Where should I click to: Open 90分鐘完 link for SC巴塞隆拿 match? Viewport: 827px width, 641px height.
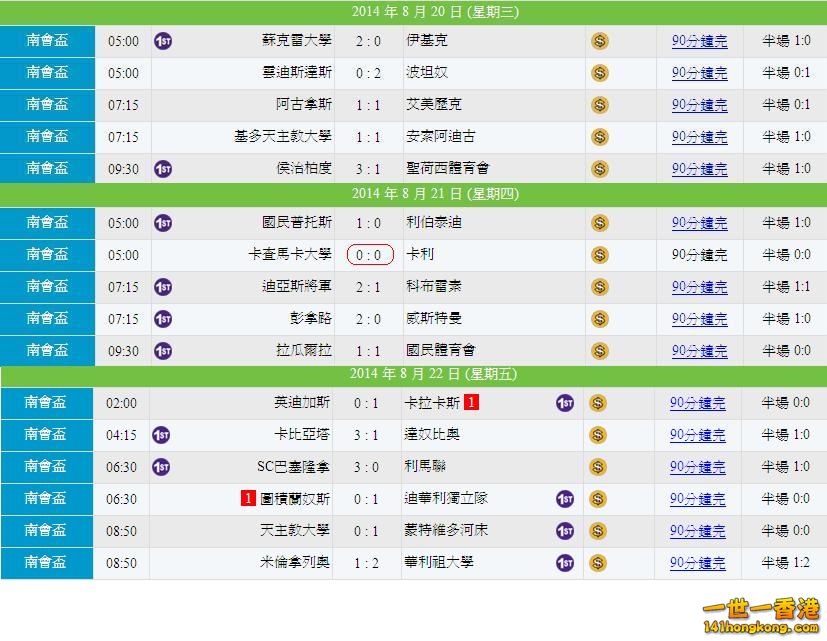tap(697, 467)
